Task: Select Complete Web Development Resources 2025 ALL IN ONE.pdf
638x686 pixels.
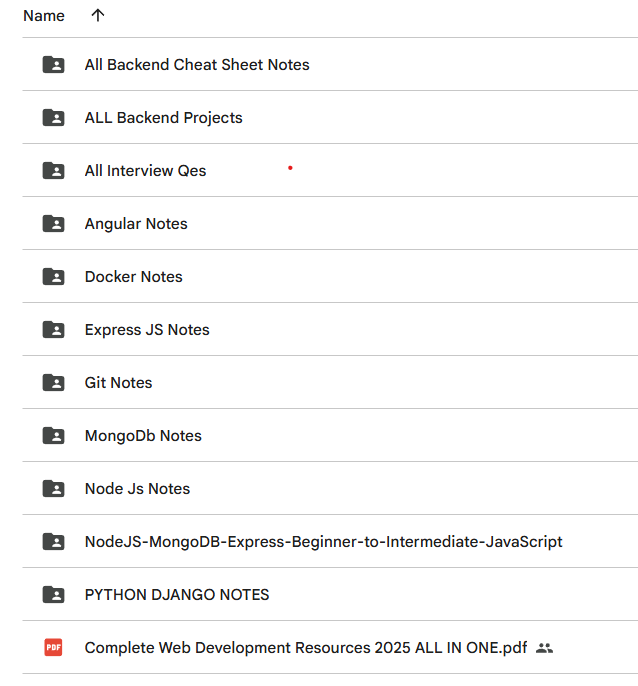Action: point(306,648)
